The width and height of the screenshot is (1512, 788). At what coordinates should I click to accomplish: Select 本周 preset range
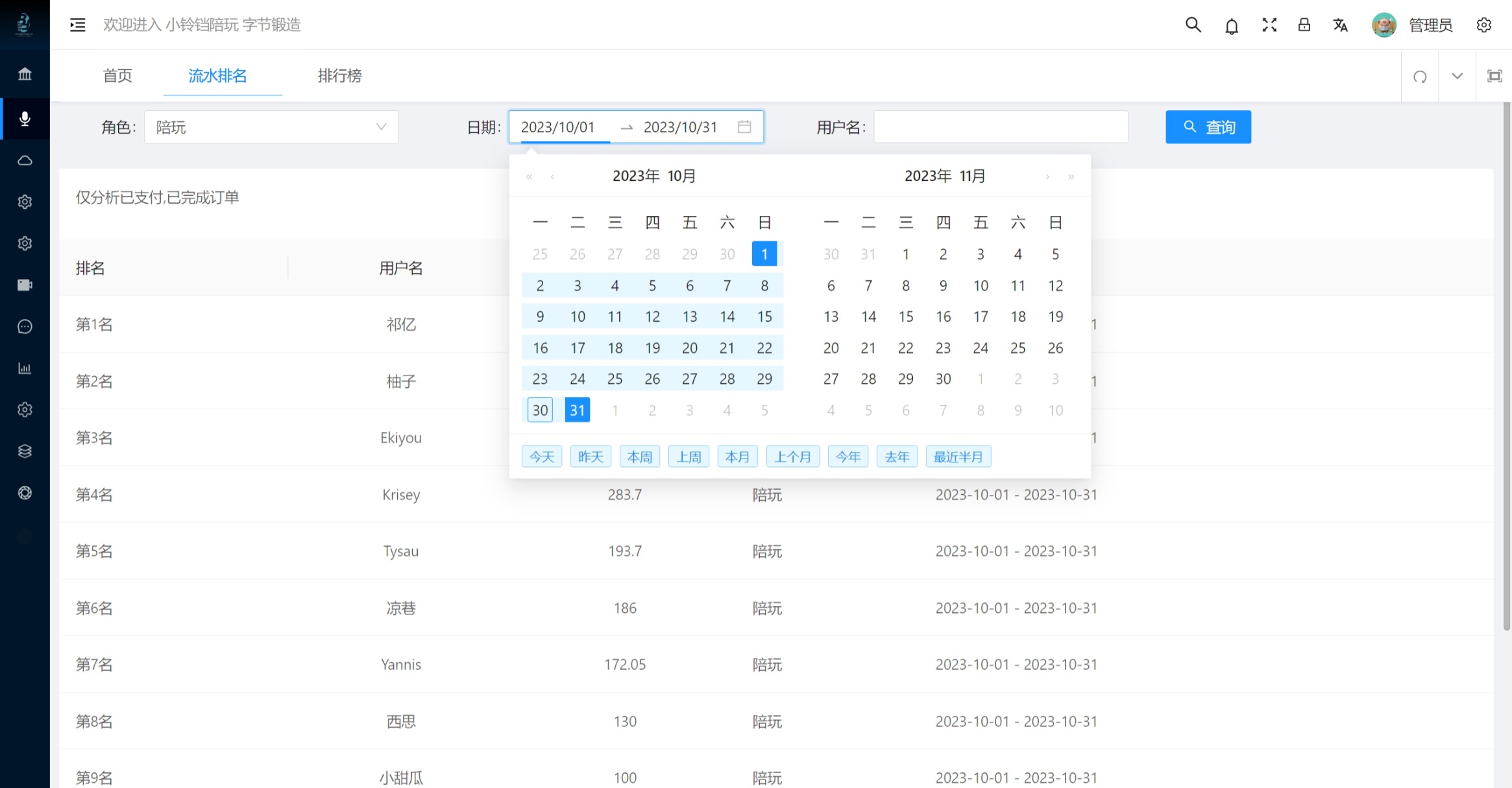(640, 457)
